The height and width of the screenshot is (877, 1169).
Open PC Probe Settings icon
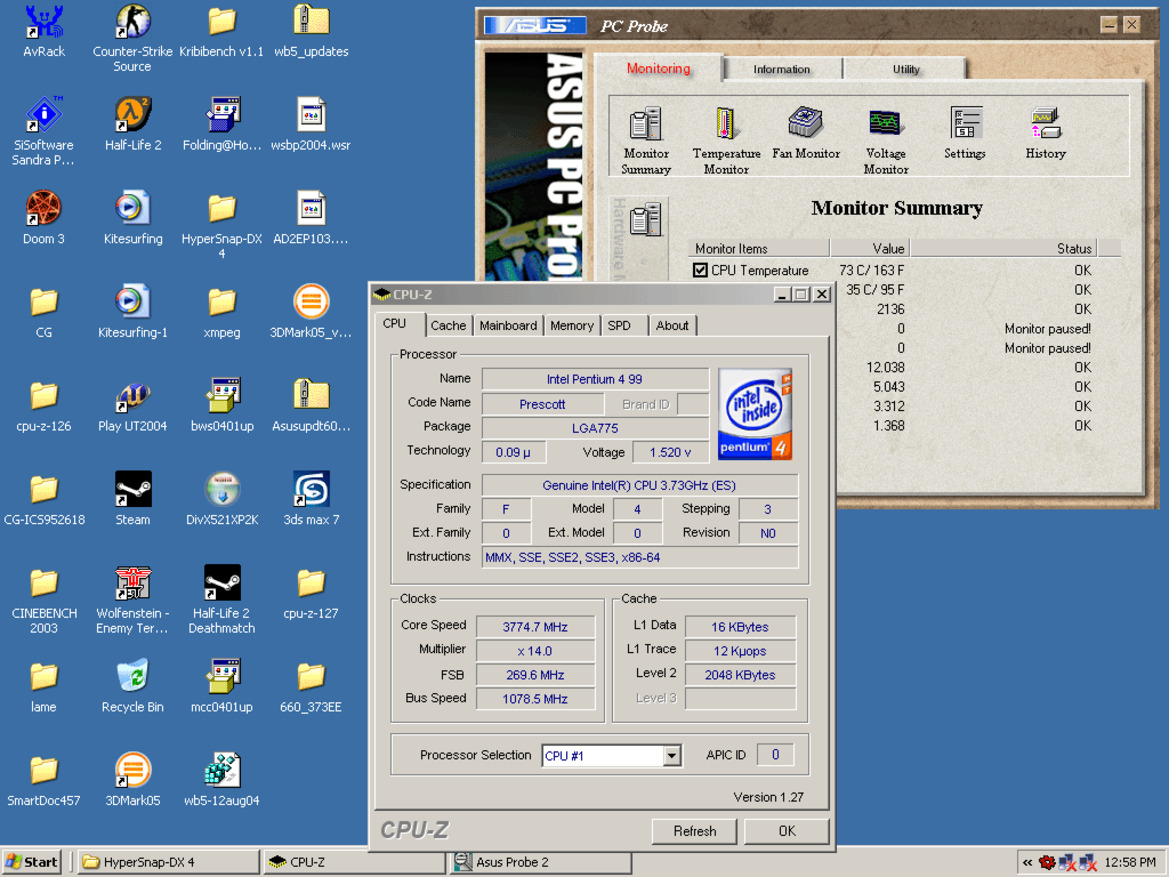pyautogui.click(x=965, y=133)
